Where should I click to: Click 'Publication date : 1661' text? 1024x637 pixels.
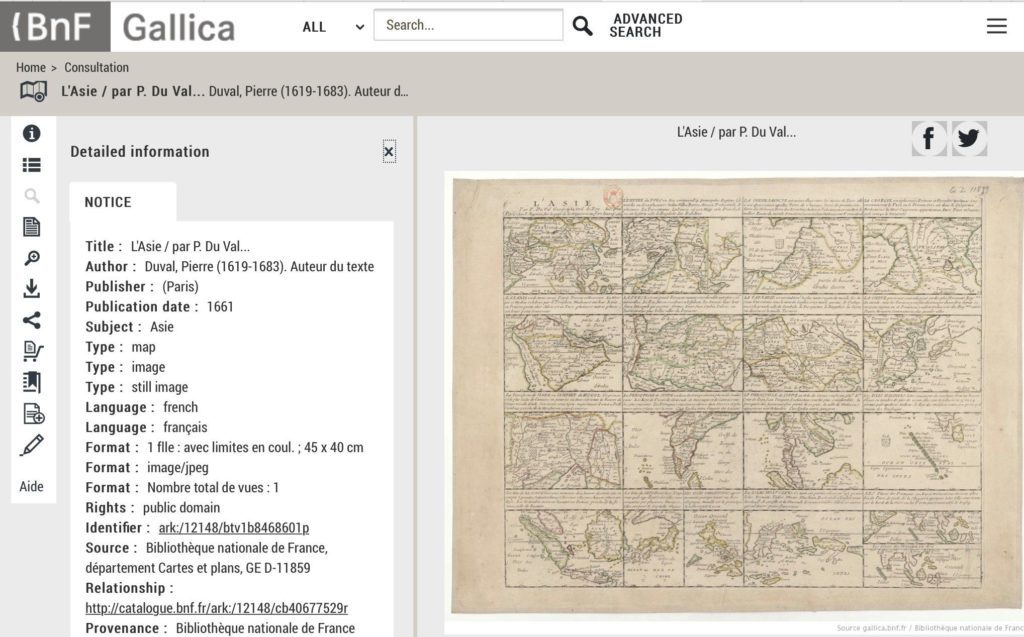tap(159, 306)
